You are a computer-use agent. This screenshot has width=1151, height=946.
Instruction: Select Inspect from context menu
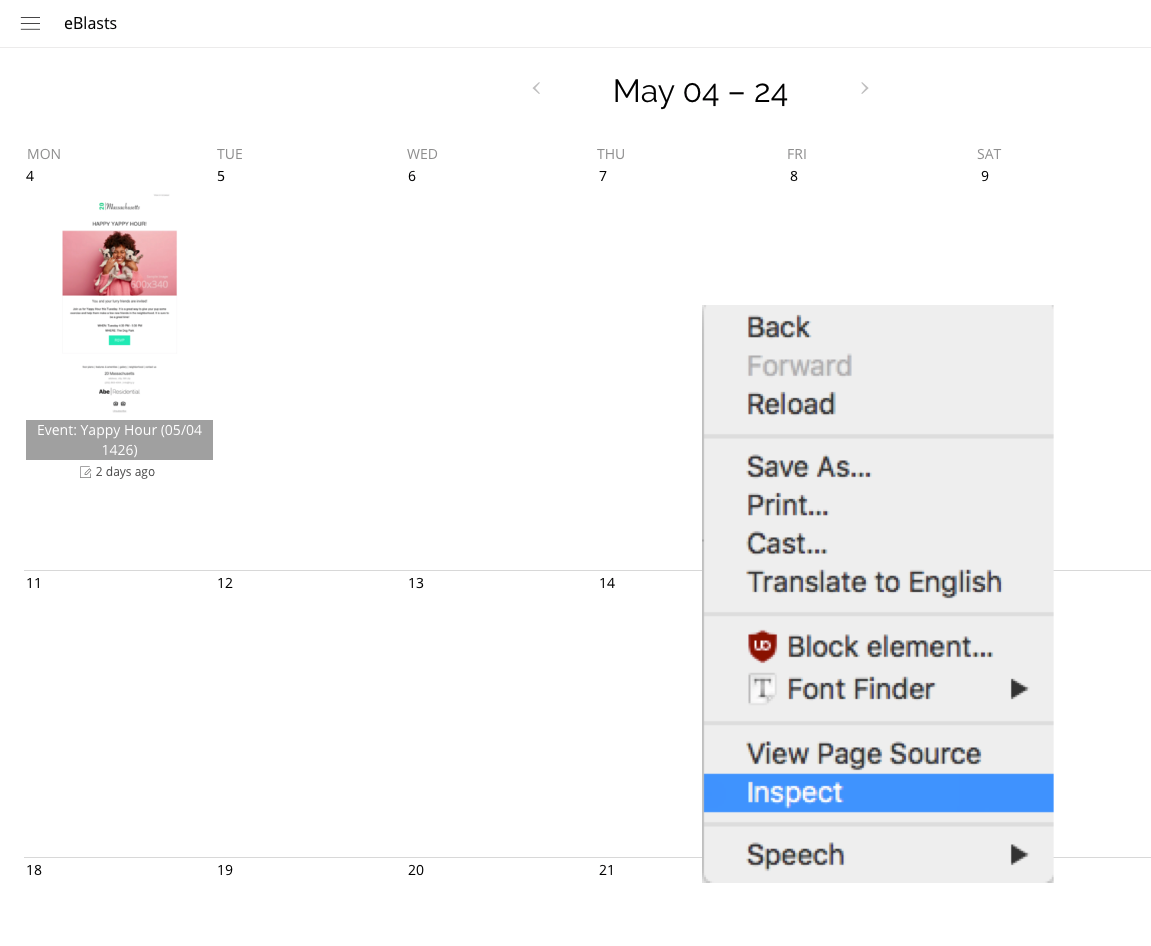[x=795, y=793]
